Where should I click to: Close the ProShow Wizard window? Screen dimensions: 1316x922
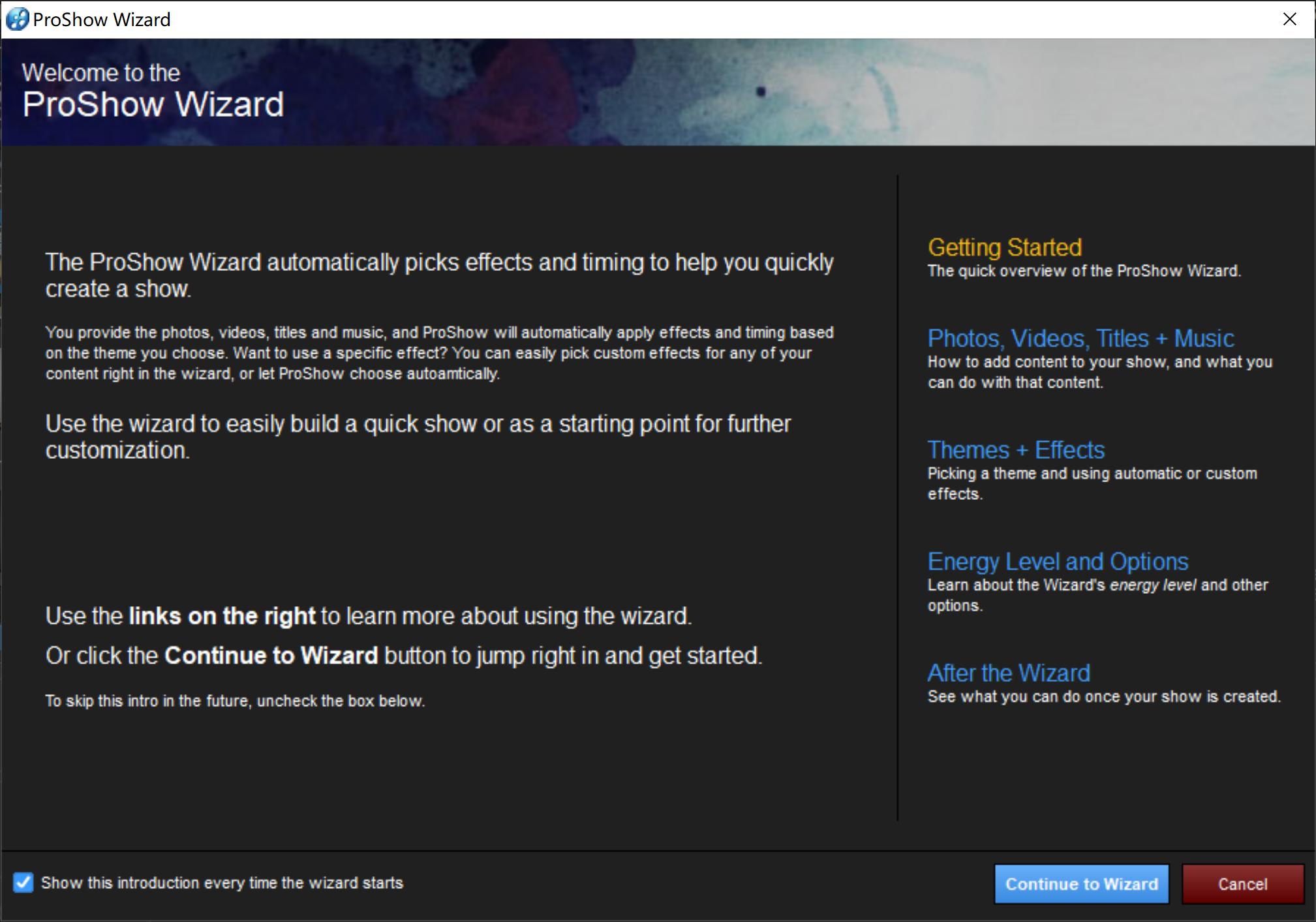coord(1289,20)
